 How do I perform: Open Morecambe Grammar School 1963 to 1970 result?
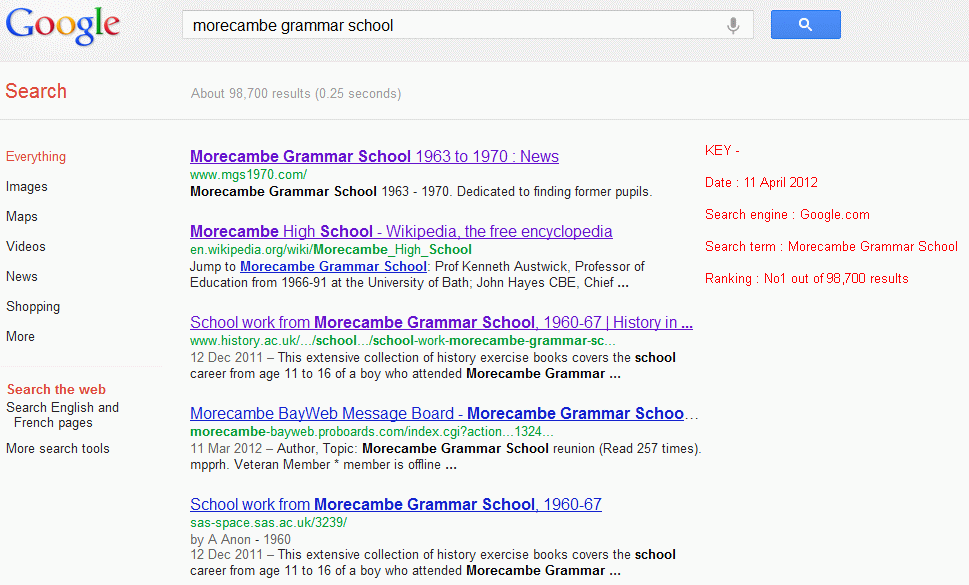pyautogui.click(x=374, y=157)
